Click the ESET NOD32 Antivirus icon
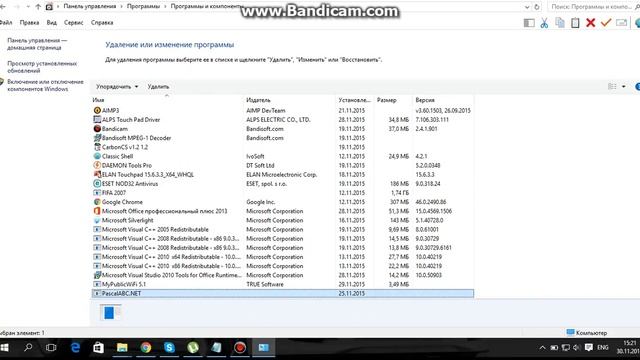 [x=97, y=184]
